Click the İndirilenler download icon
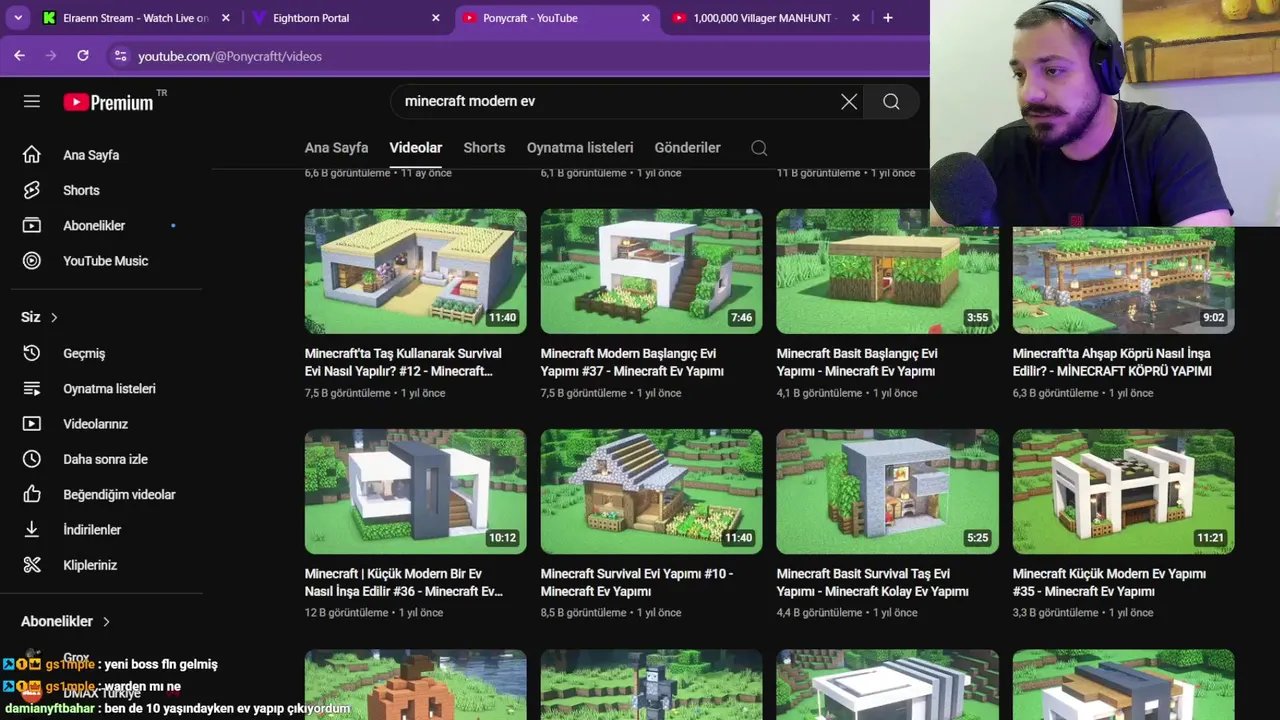Image resolution: width=1280 pixels, height=720 pixels. coord(32,530)
